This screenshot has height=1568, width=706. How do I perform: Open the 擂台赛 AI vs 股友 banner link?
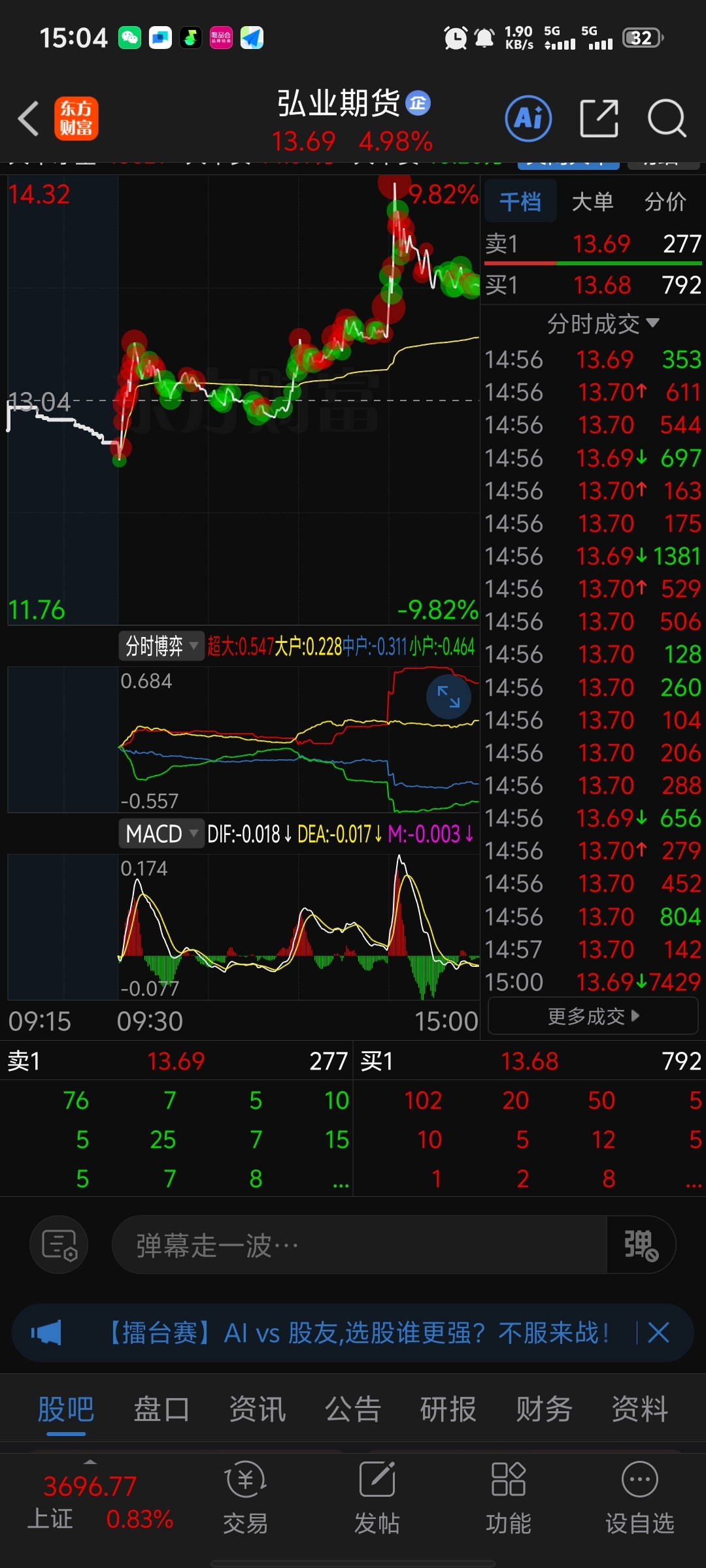coord(356,1332)
